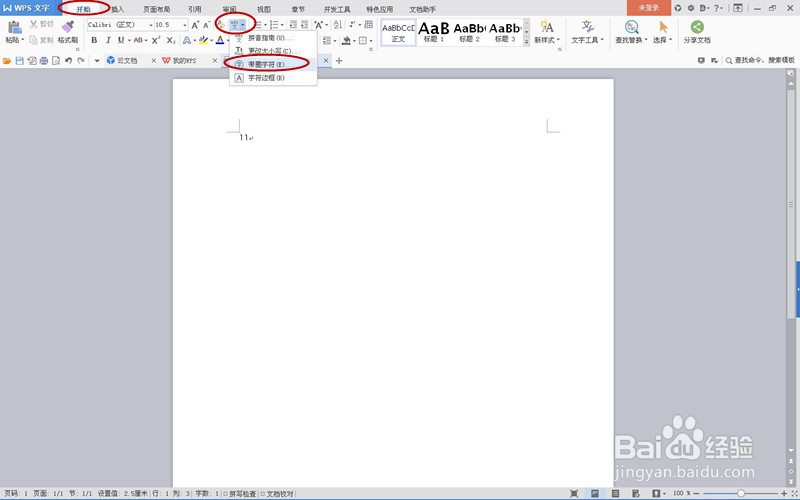Open the font size 10.5 dropdown
The height and width of the screenshot is (500, 800).
pyautogui.click(x=185, y=24)
